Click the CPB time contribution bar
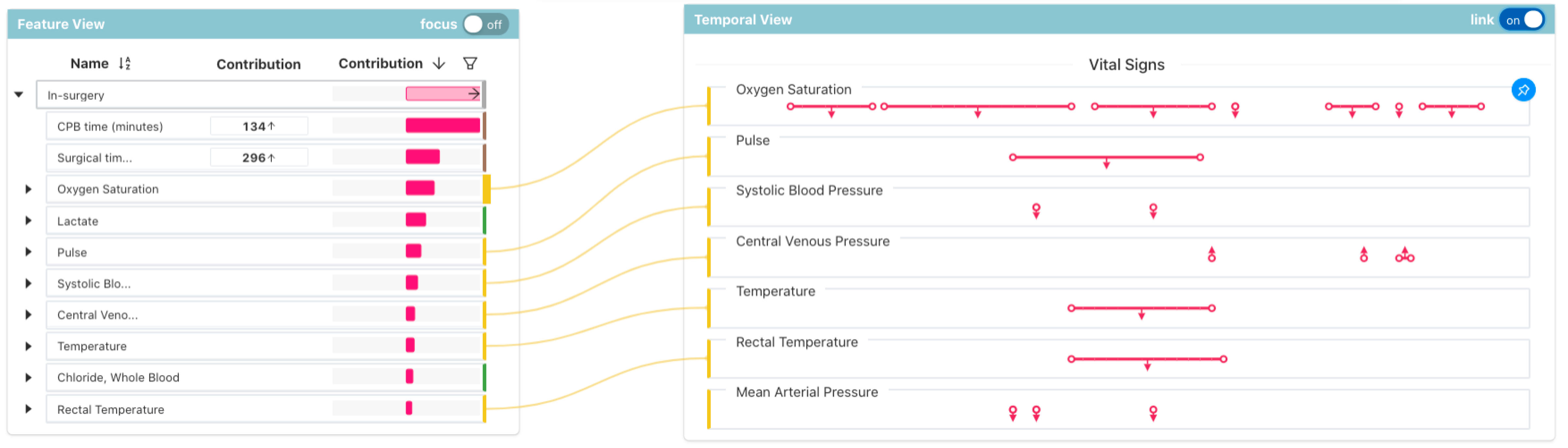 tap(442, 125)
